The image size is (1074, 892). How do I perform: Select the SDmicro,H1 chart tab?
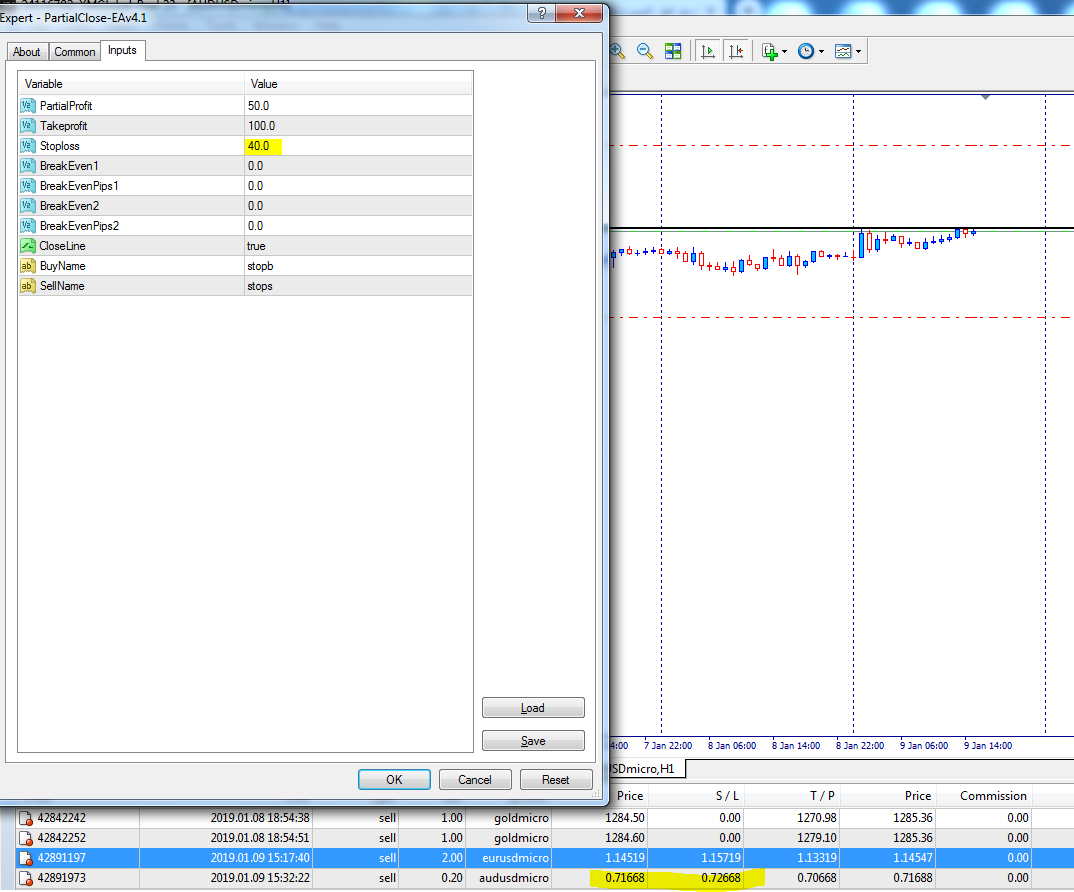click(646, 769)
